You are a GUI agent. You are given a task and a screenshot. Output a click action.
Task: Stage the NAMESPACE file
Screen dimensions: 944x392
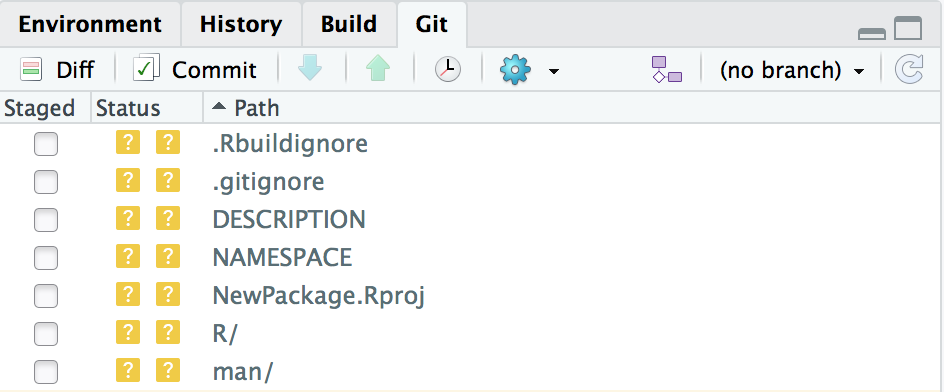pos(46,258)
